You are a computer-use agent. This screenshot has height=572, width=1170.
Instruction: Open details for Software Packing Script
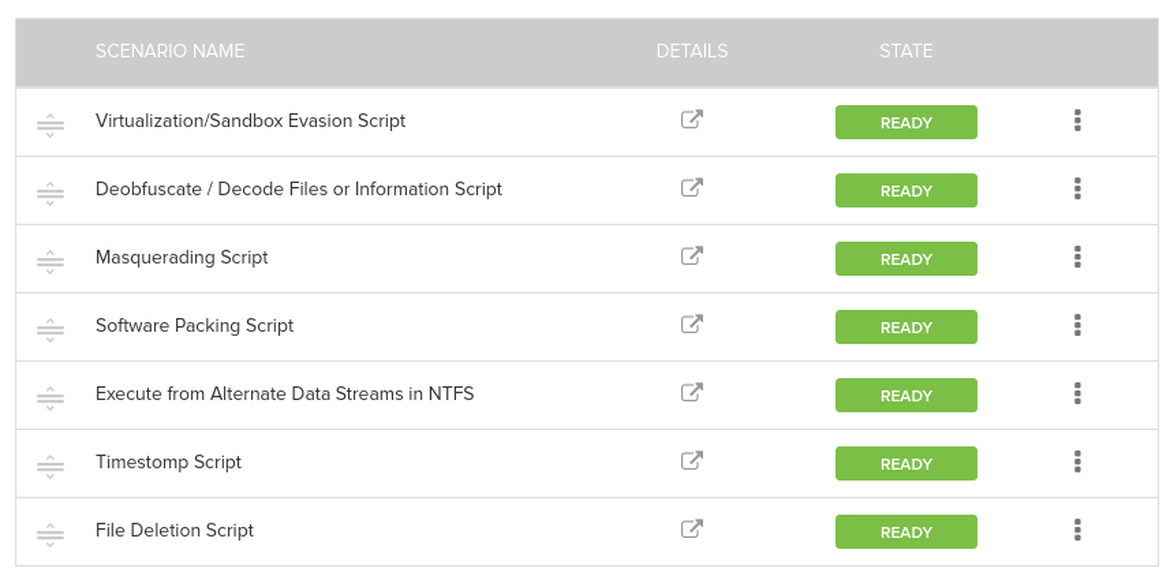coord(691,324)
